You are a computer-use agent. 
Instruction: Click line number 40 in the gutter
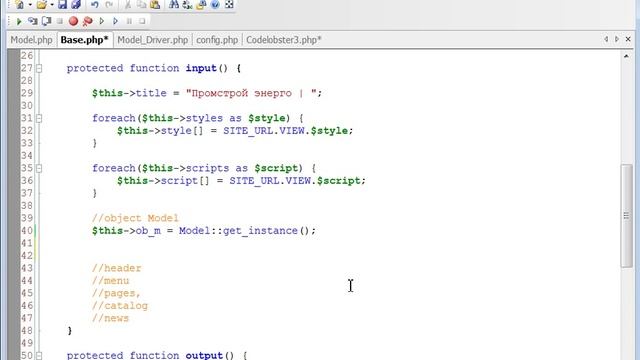point(27,231)
